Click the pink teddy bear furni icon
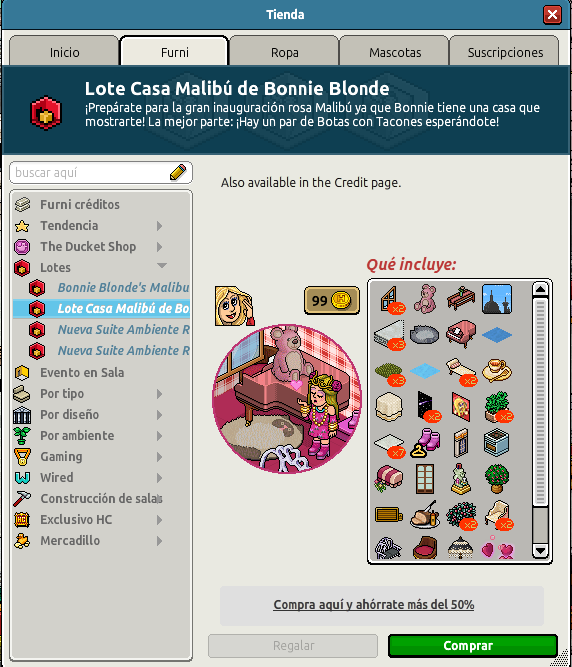 pyautogui.click(x=425, y=299)
